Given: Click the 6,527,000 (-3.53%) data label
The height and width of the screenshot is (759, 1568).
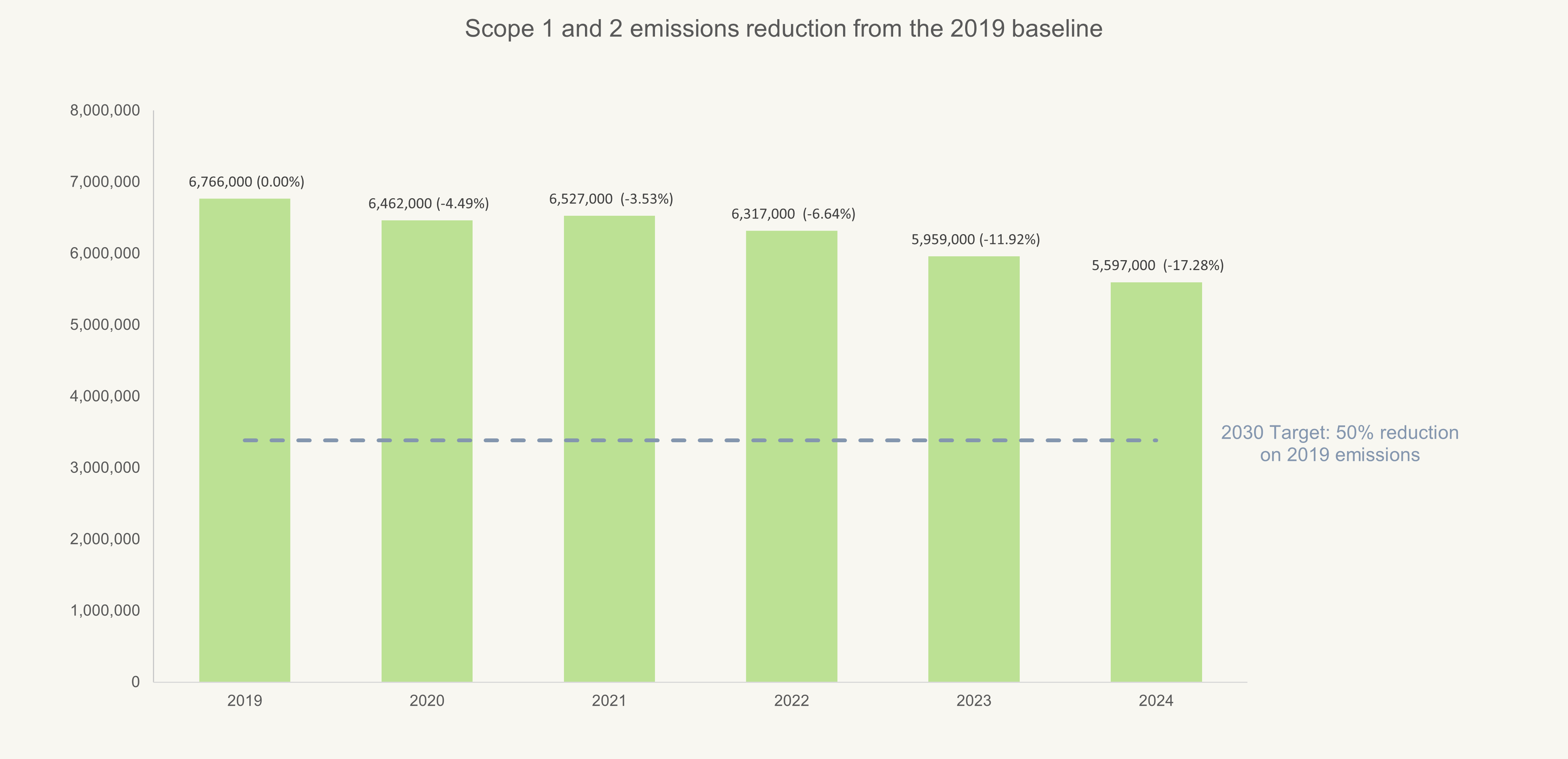Looking at the screenshot, I should tap(611, 199).
